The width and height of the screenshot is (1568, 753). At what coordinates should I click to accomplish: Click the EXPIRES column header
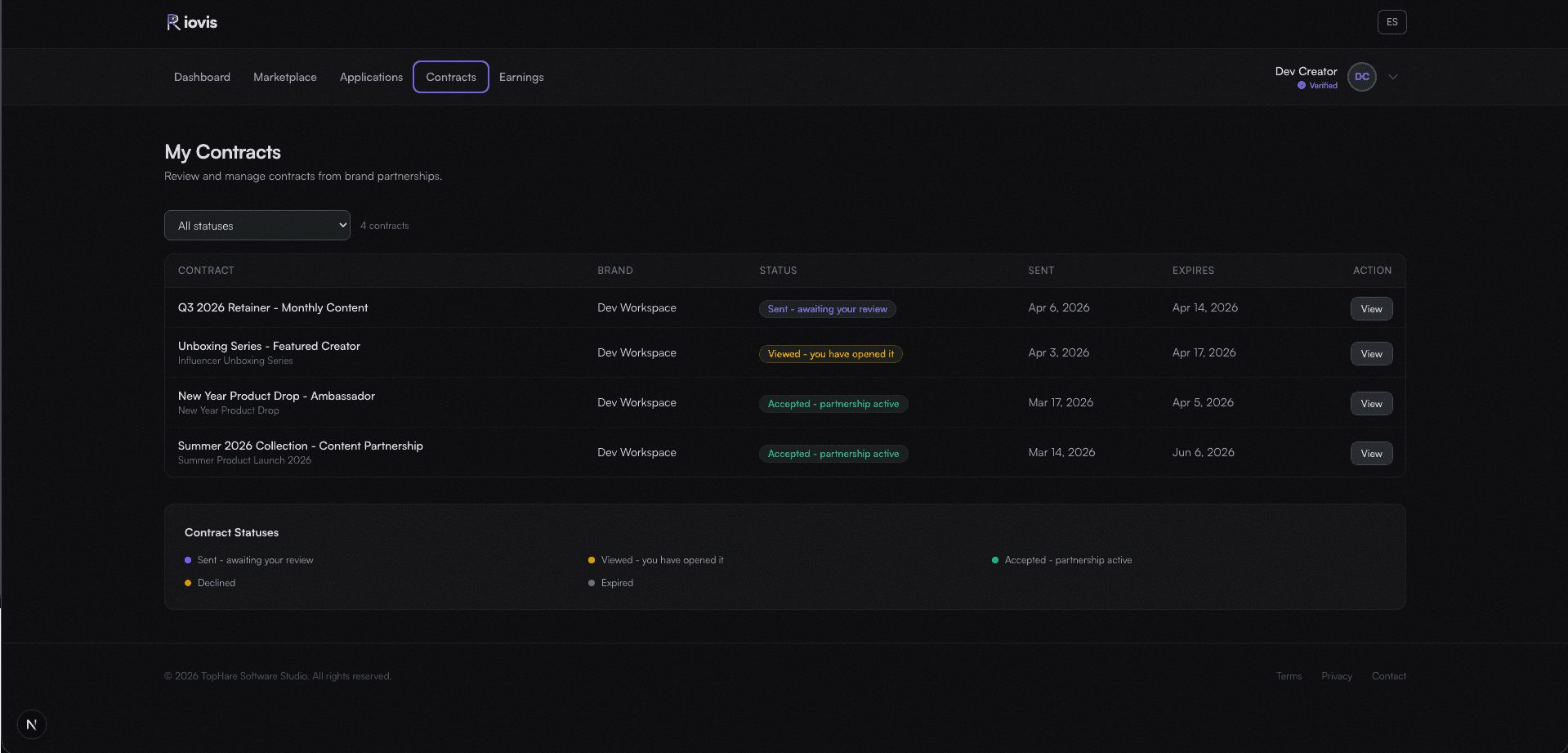click(x=1193, y=271)
